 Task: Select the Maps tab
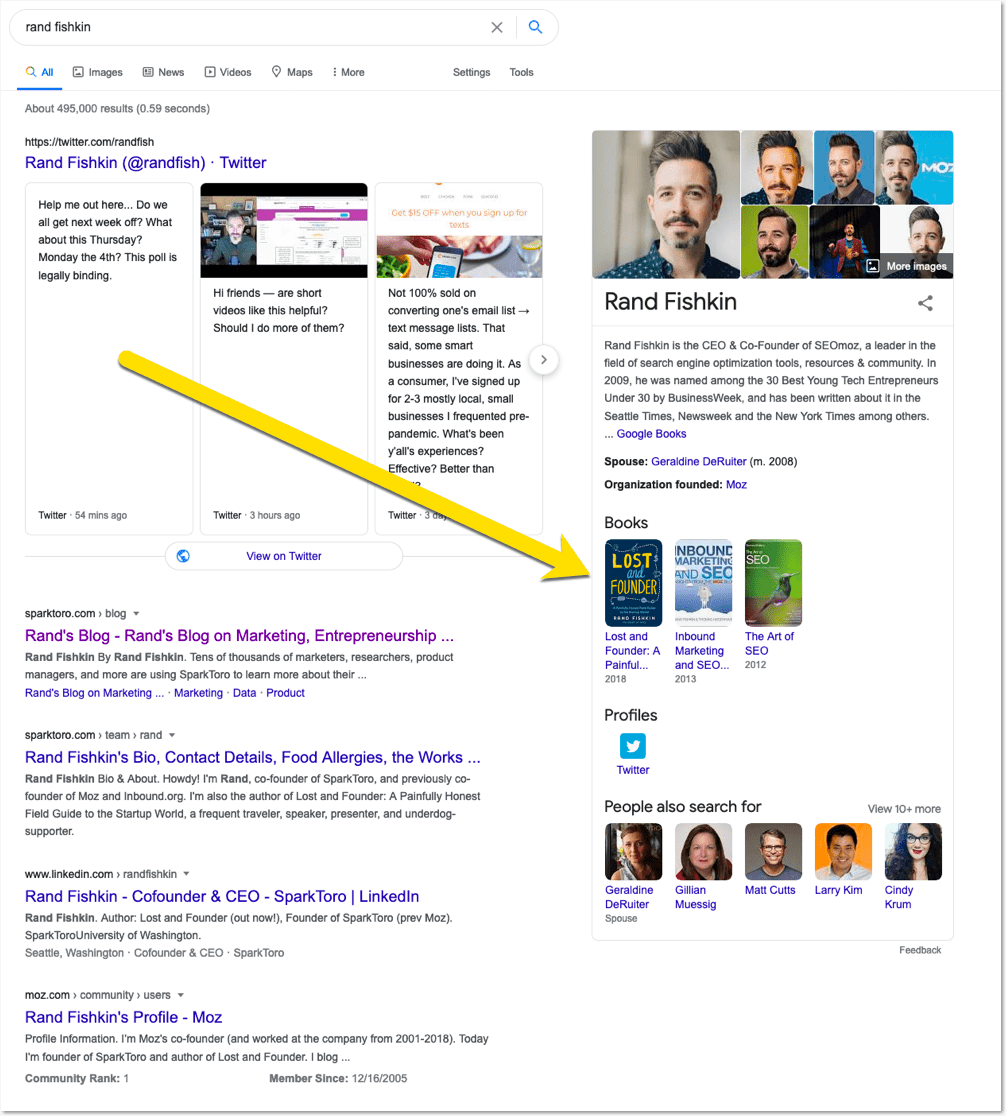(x=292, y=72)
